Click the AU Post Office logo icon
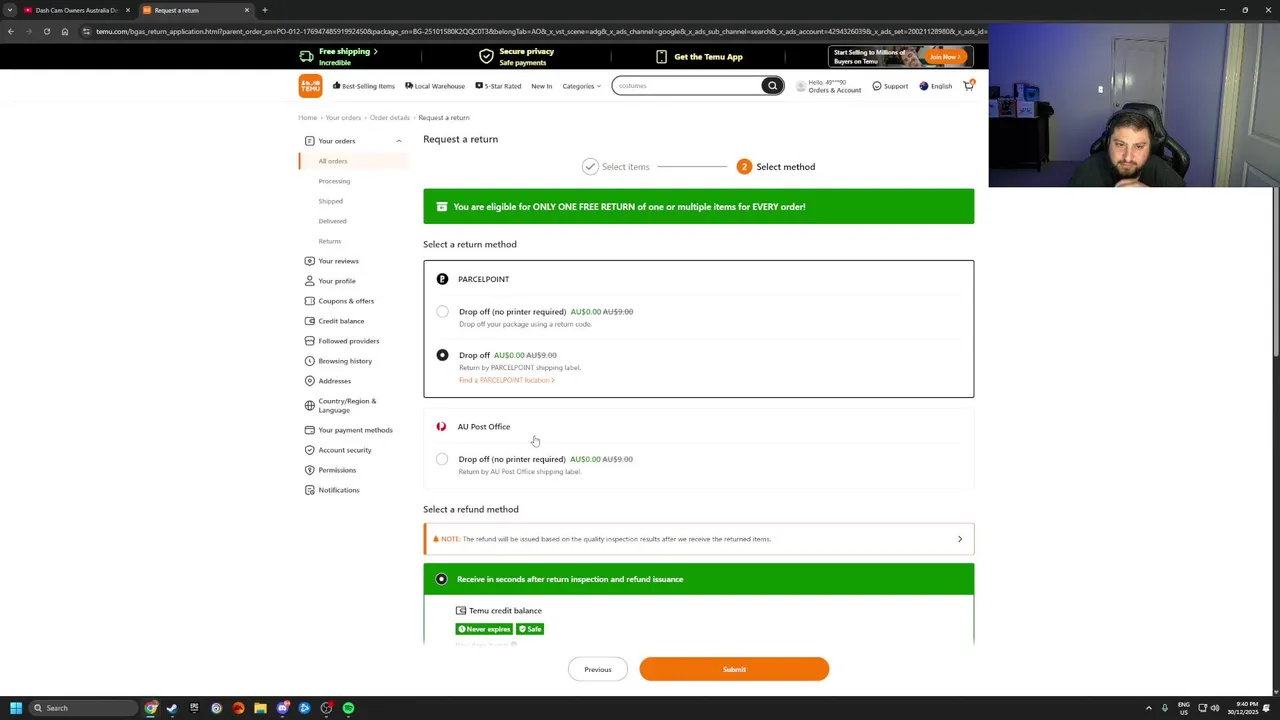 pos(441,427)
